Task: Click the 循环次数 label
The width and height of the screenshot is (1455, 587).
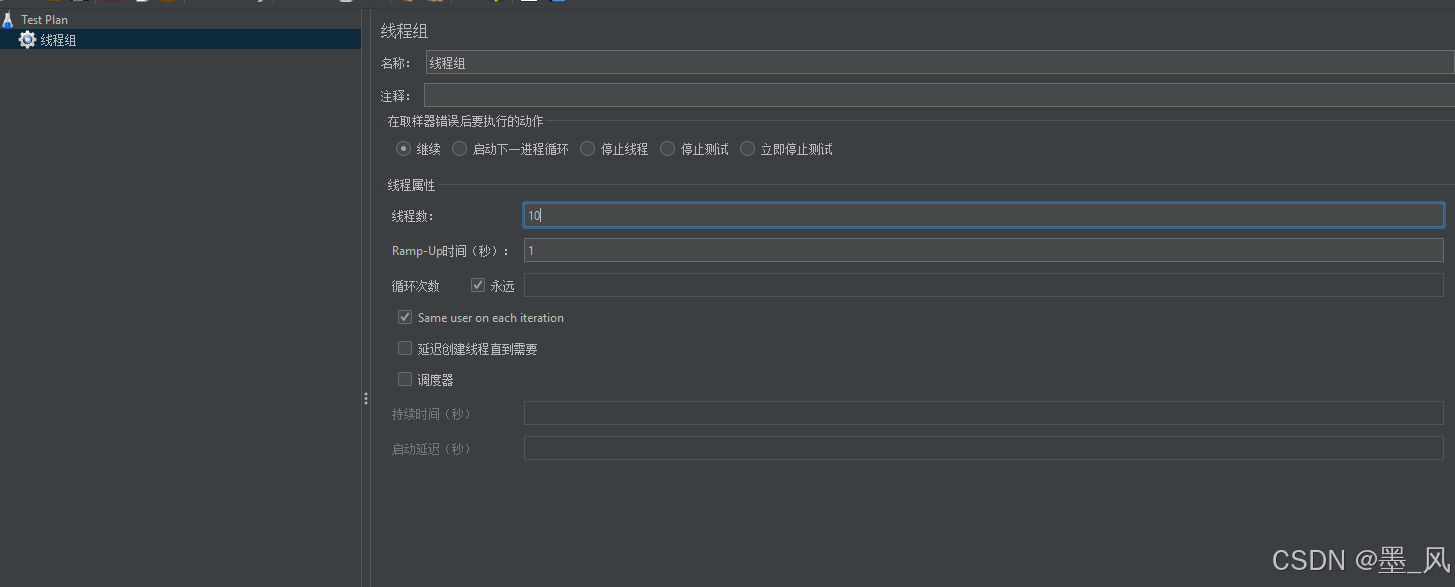Action: click(416, 286)
